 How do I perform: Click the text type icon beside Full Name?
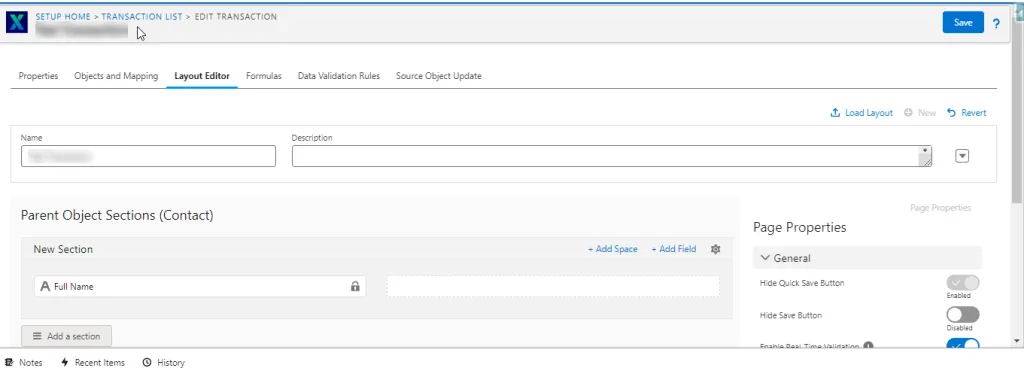click(45, 286)
